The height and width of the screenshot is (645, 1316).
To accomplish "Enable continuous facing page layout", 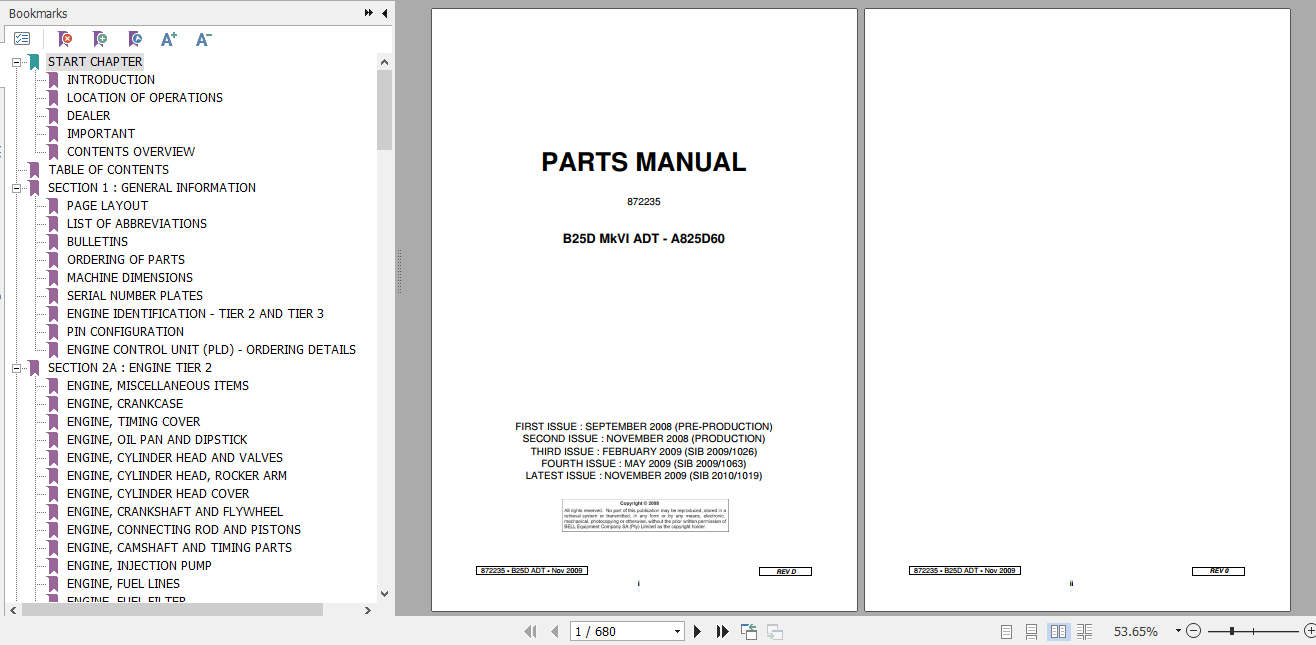I will 1084,631.
